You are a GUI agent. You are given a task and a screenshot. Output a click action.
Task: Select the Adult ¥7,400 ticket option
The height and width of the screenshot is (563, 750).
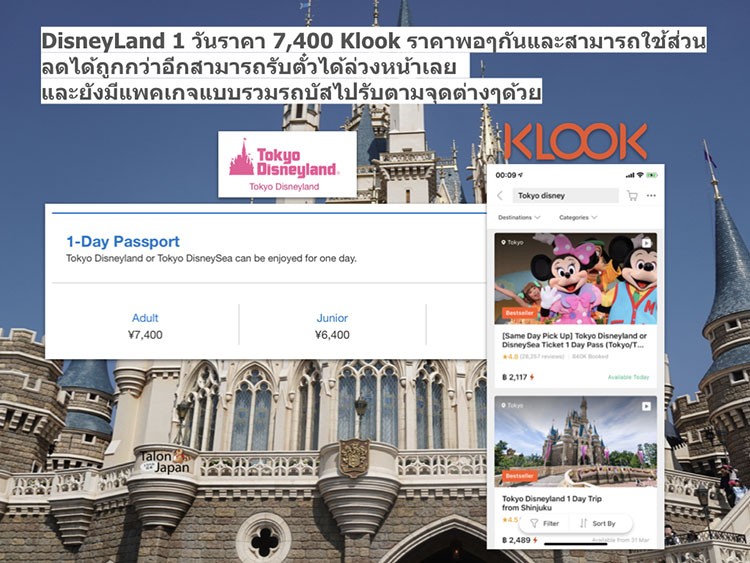click(x=145, y=326)
